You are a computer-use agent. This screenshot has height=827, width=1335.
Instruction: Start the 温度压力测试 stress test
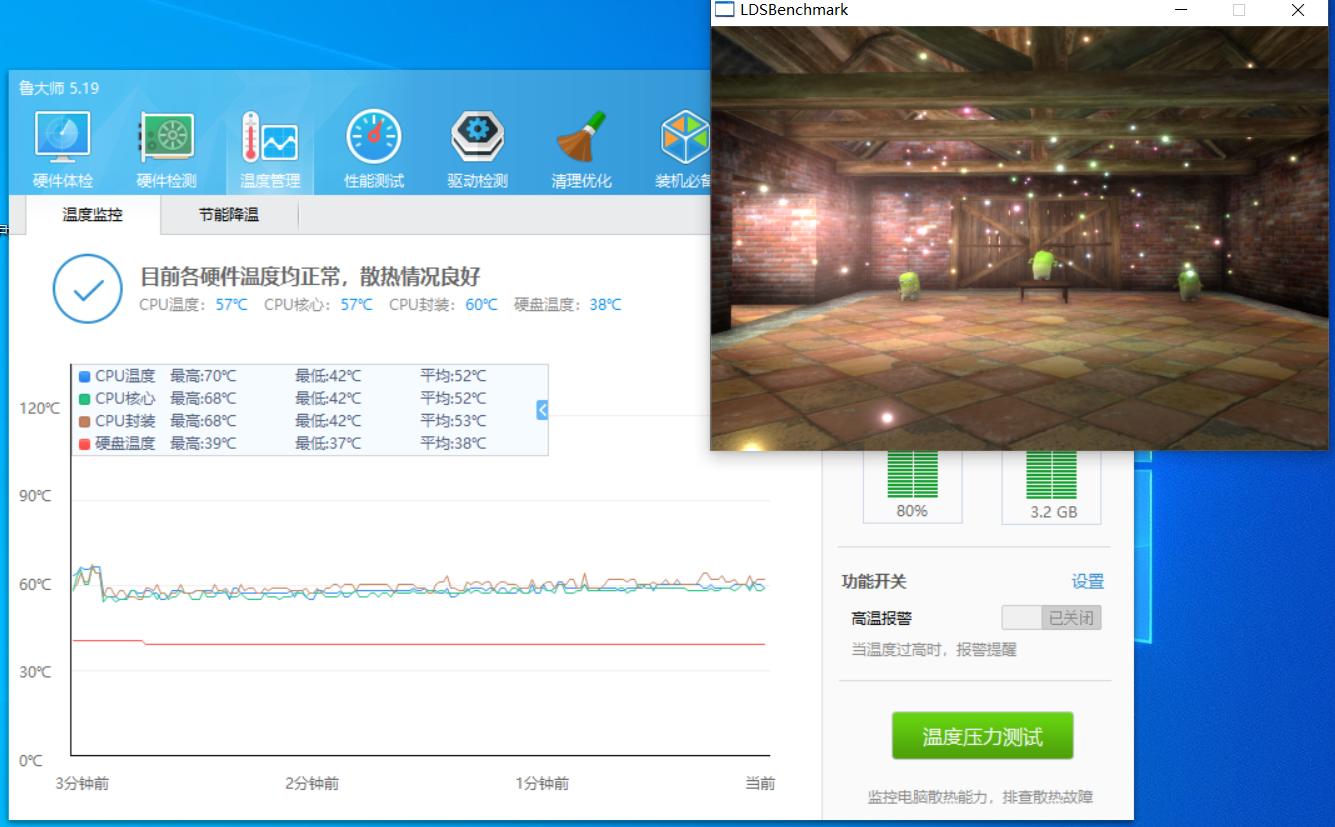tap(982, 737)
